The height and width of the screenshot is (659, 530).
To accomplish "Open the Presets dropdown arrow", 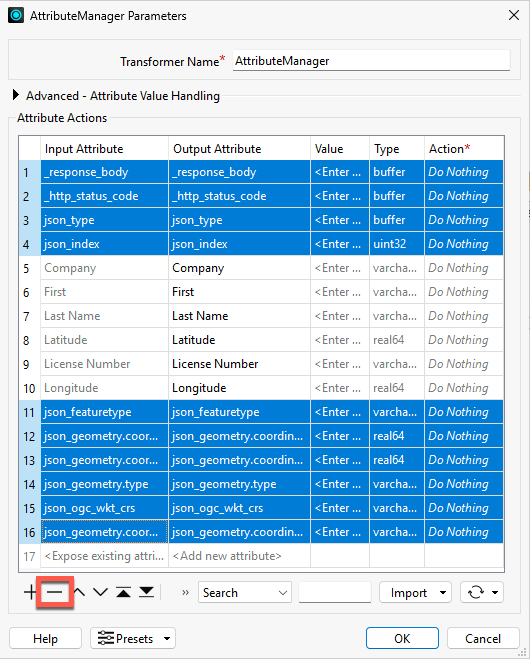I will 167,639.
